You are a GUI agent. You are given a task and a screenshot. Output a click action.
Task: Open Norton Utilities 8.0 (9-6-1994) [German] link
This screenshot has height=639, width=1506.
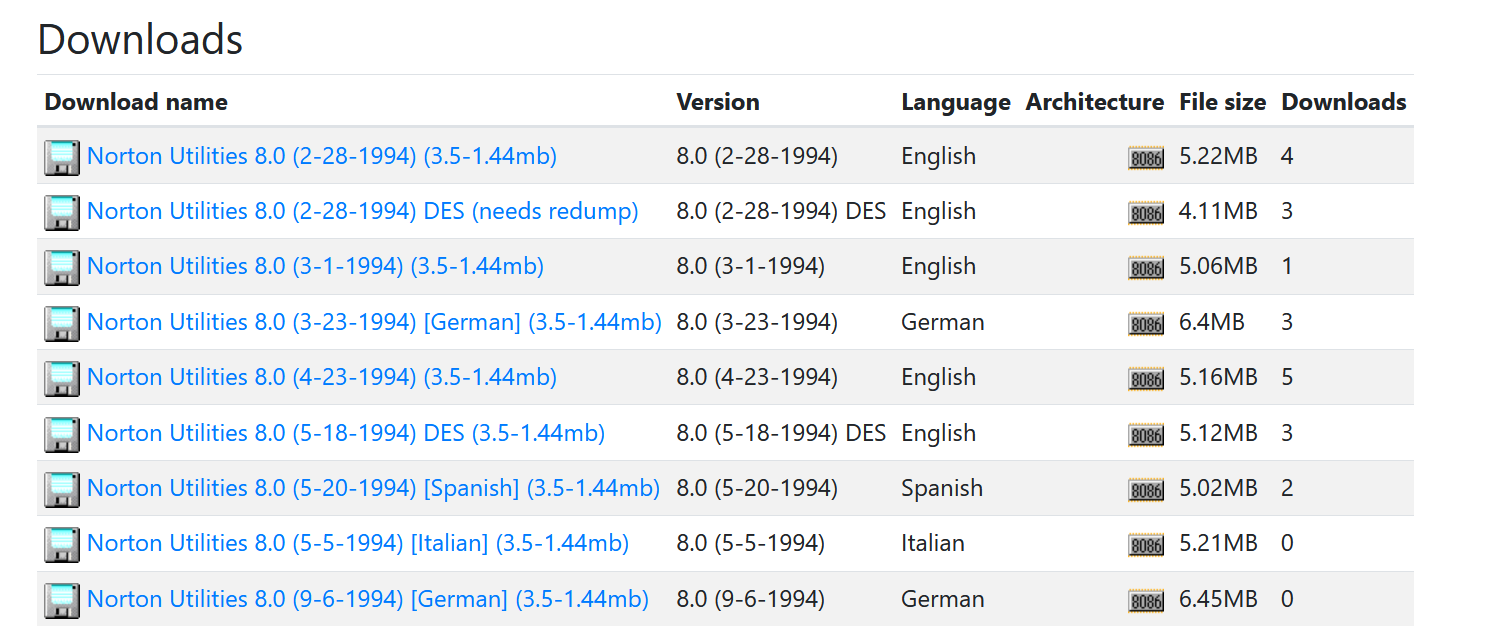[368, 599]
